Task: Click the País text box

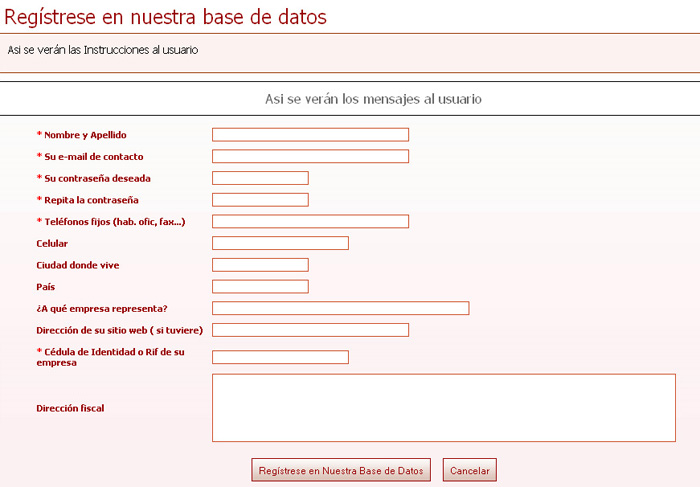Action: (x=260, y=287)
